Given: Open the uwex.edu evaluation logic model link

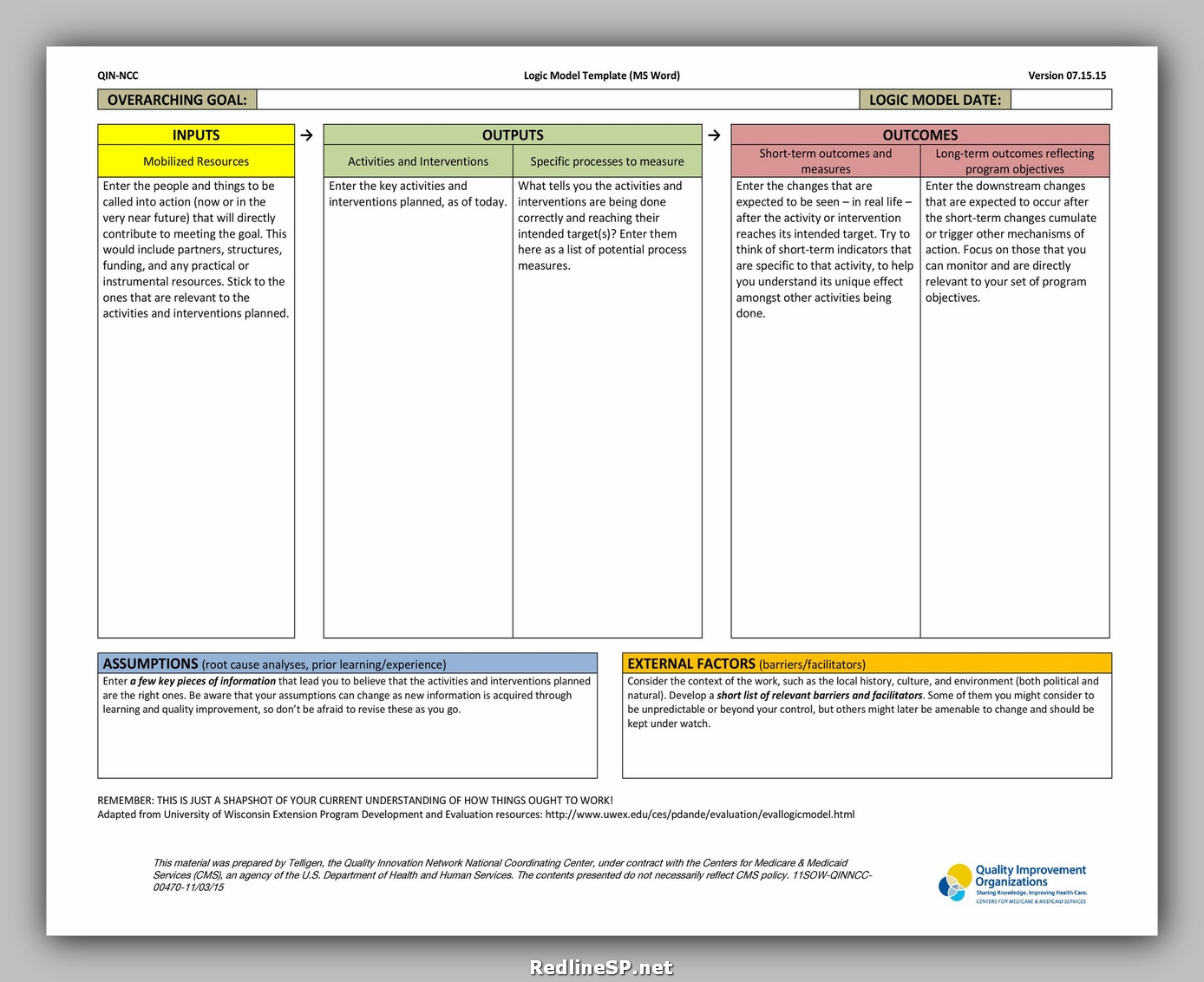Looking at the screenshot, I should (x=699, y=815).
